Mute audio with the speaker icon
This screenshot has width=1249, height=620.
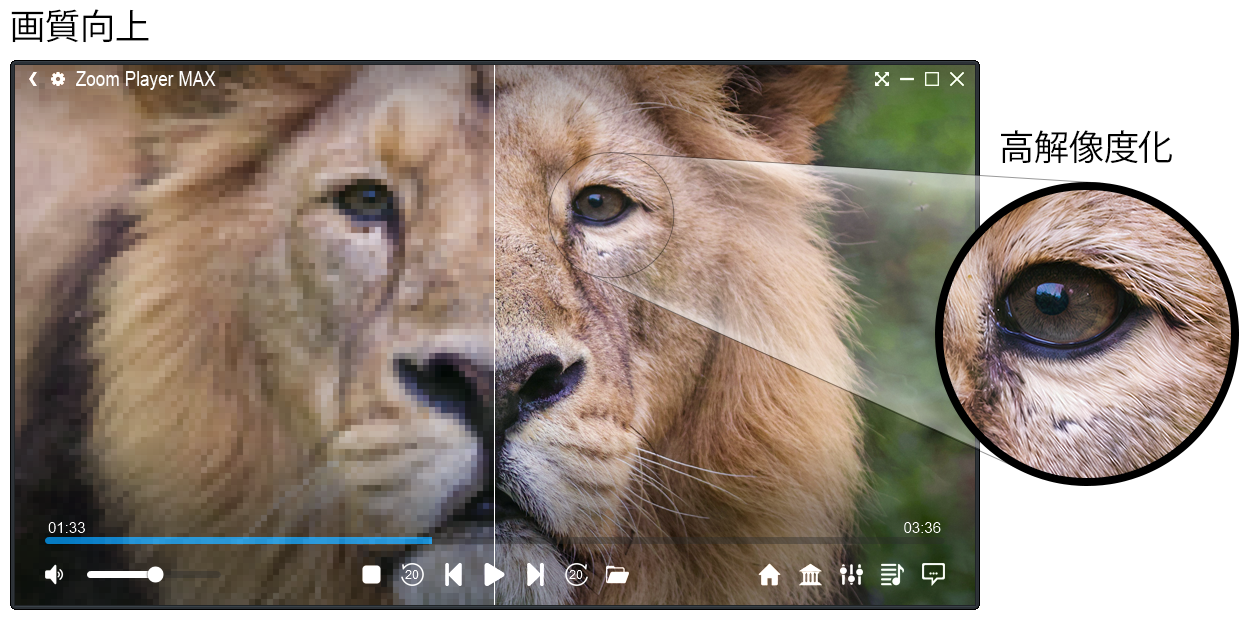54,575
